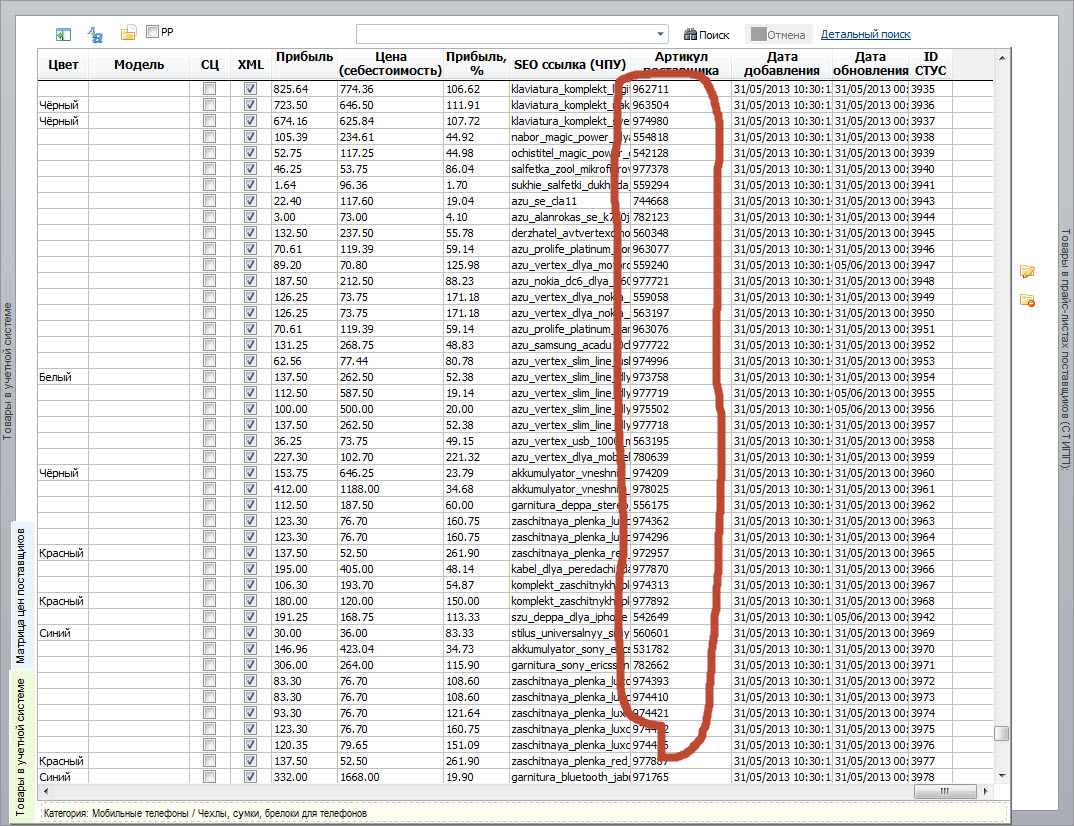Click the СЦ column header
The width and height of the screenshot is (1074, 826).
tap(210, 64)
